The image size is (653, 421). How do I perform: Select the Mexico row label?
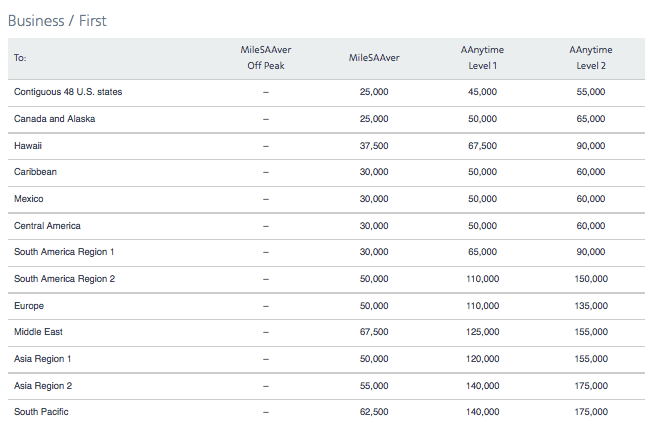(29, 199)
